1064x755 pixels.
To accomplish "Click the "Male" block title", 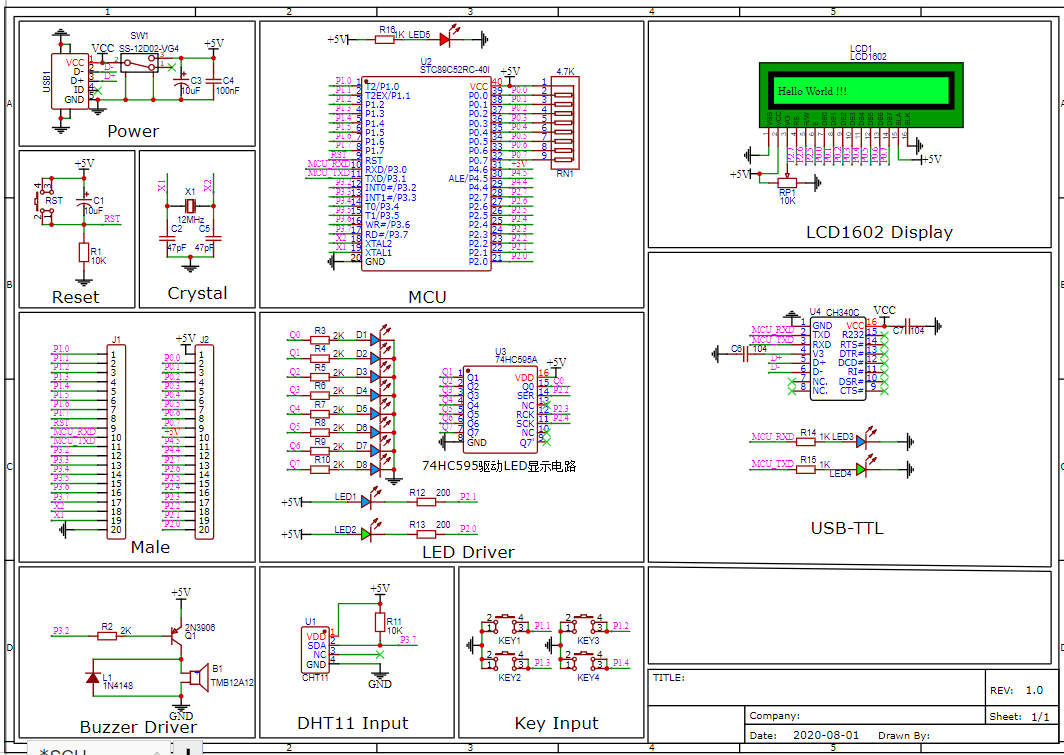I will (x=150, y=547).
